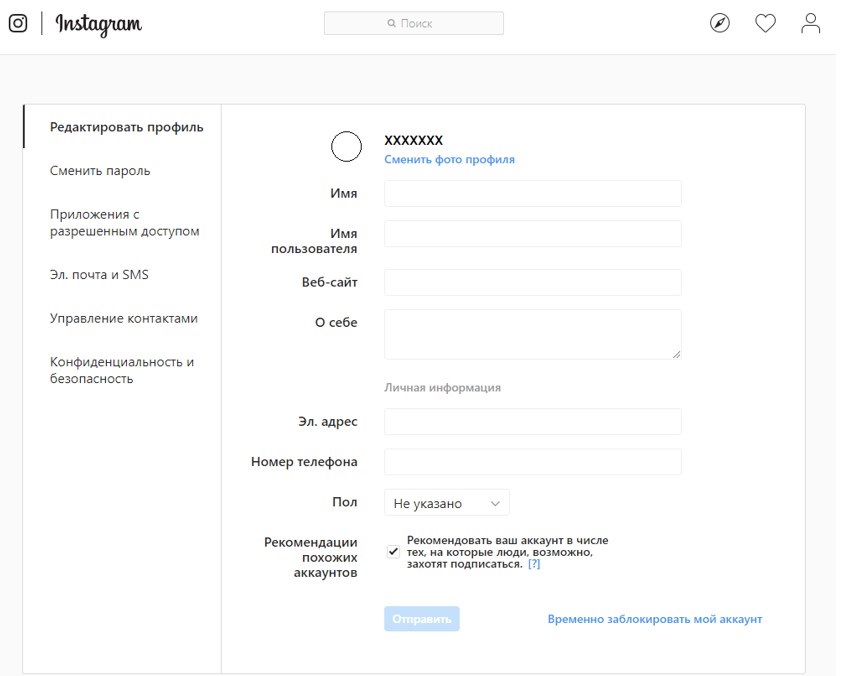The image size is (849, 676).
Task: Click the magnifier in Поиск box
Action: point(391,23)
